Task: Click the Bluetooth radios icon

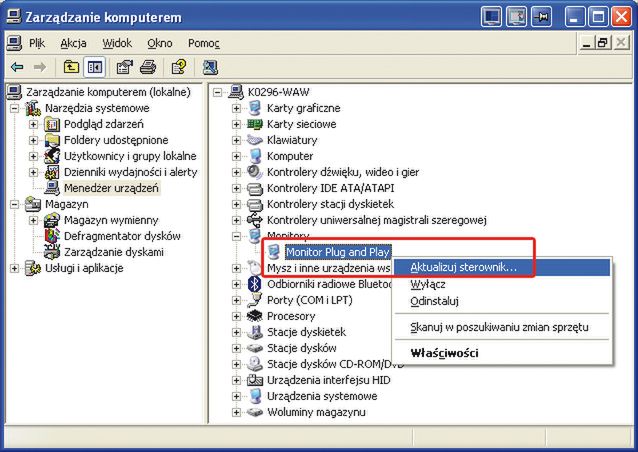Action: click(255, 284)
